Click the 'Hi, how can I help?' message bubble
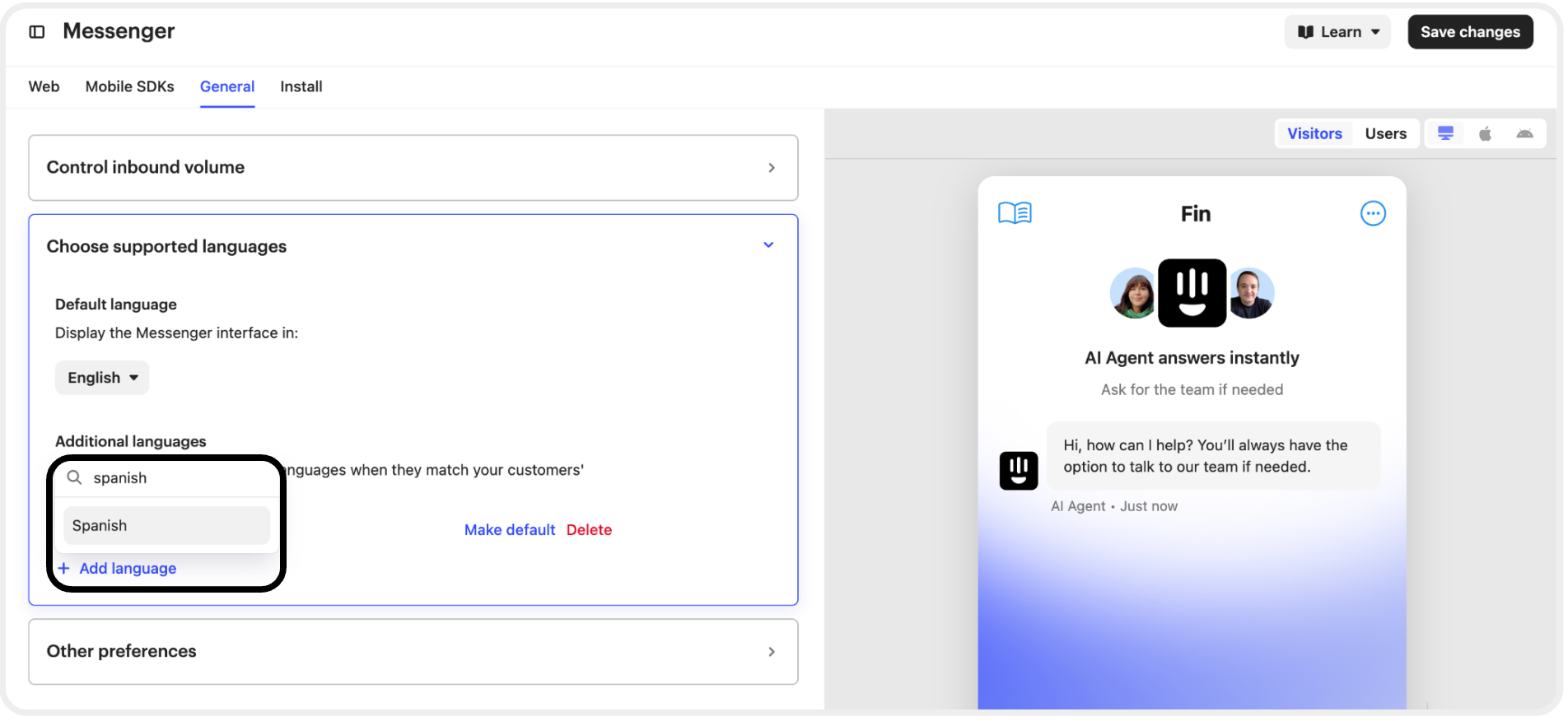The width and height of the screenshot is (1568, 721). click(x=1213, y=456)
